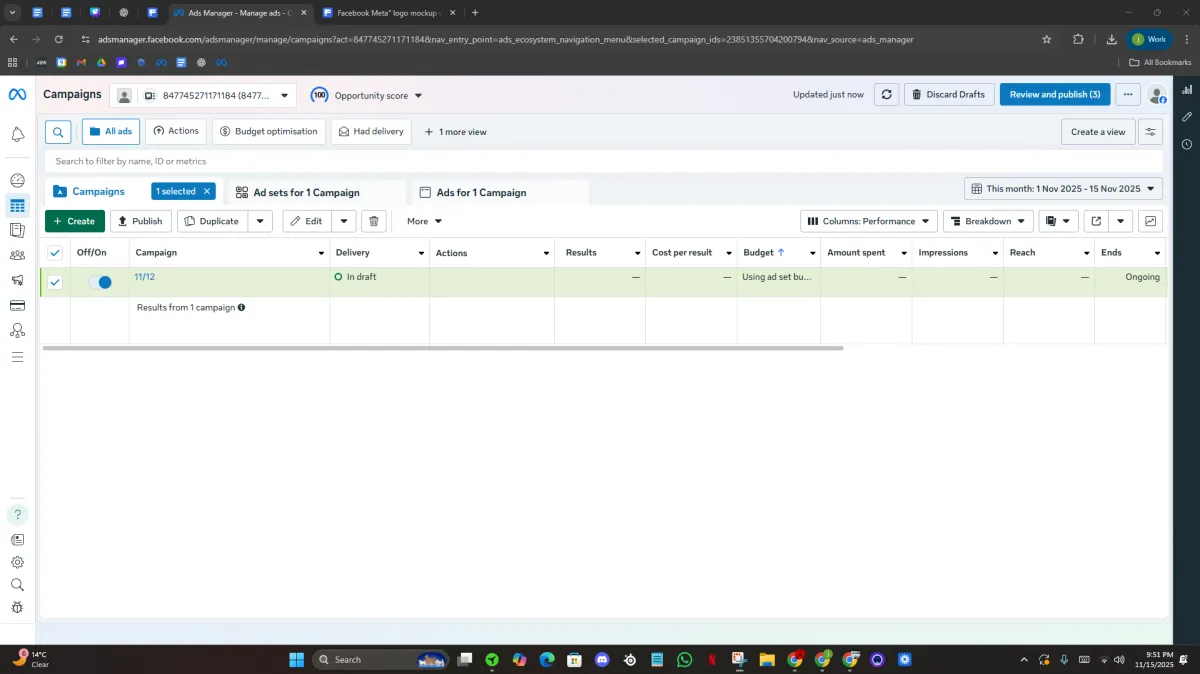Select the Actions view

pyautogui.click(x=176, y=131)
